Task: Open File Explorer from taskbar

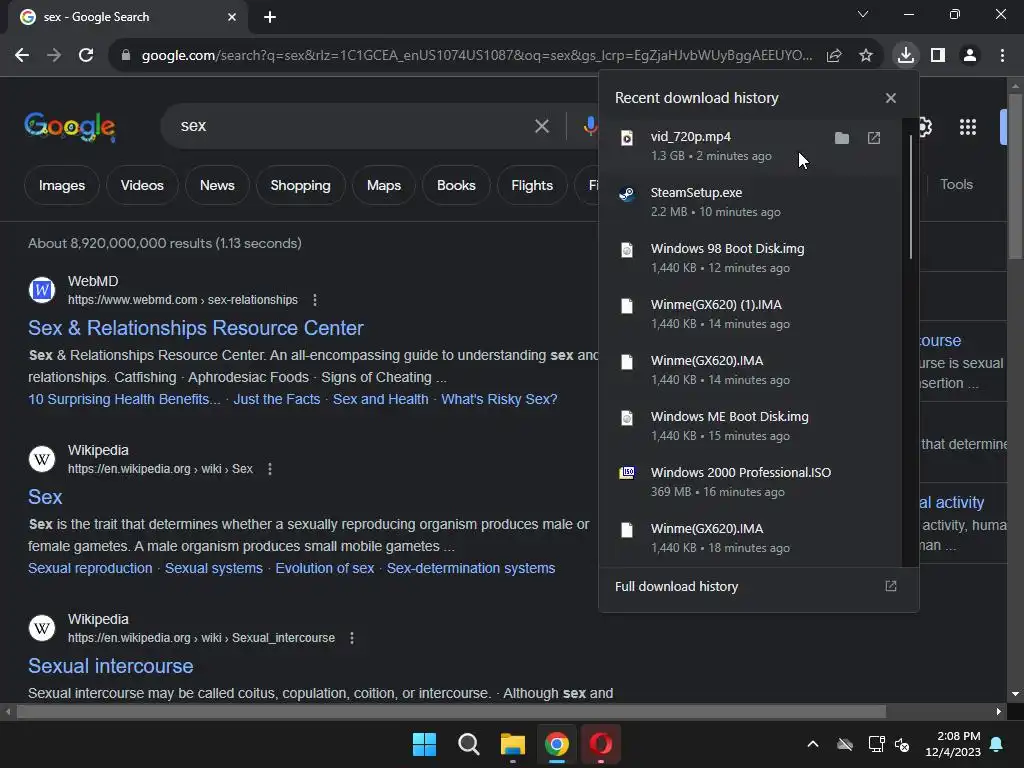Action: [x=513, y=744]
